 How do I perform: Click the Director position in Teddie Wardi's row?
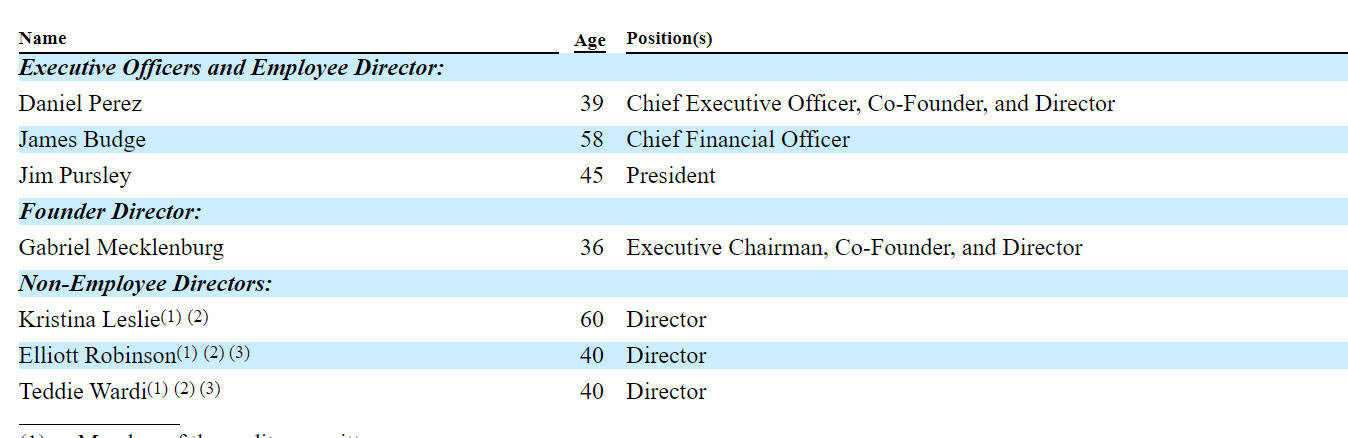(666, 392)
